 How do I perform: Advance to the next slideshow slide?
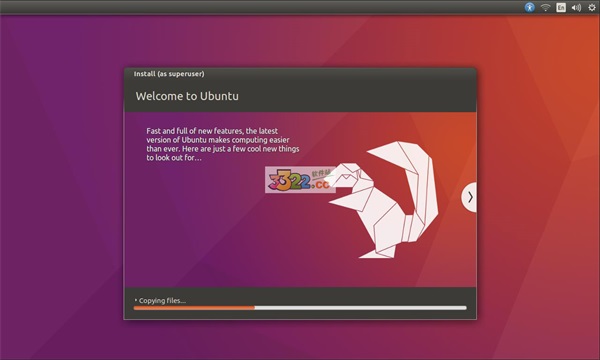470,197
